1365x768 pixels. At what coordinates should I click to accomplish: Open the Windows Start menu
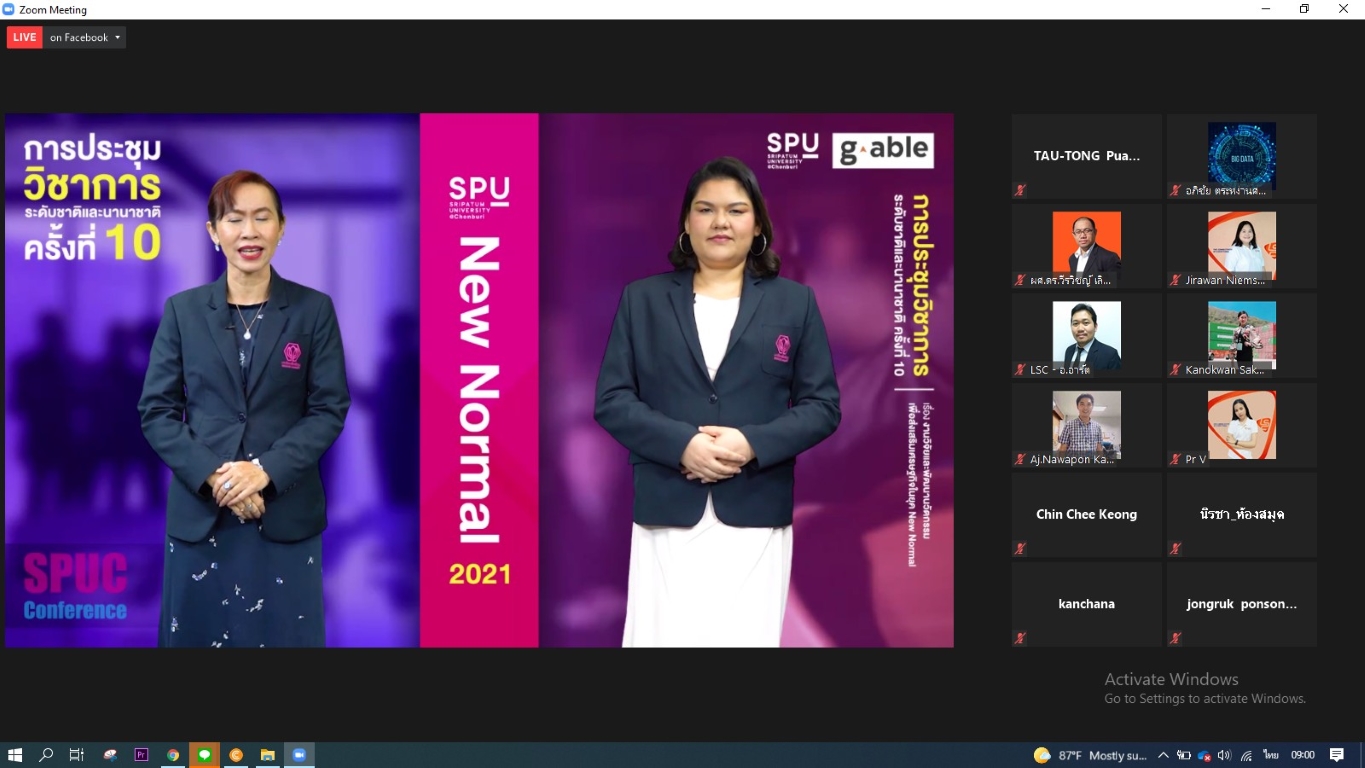click(15, 755)
